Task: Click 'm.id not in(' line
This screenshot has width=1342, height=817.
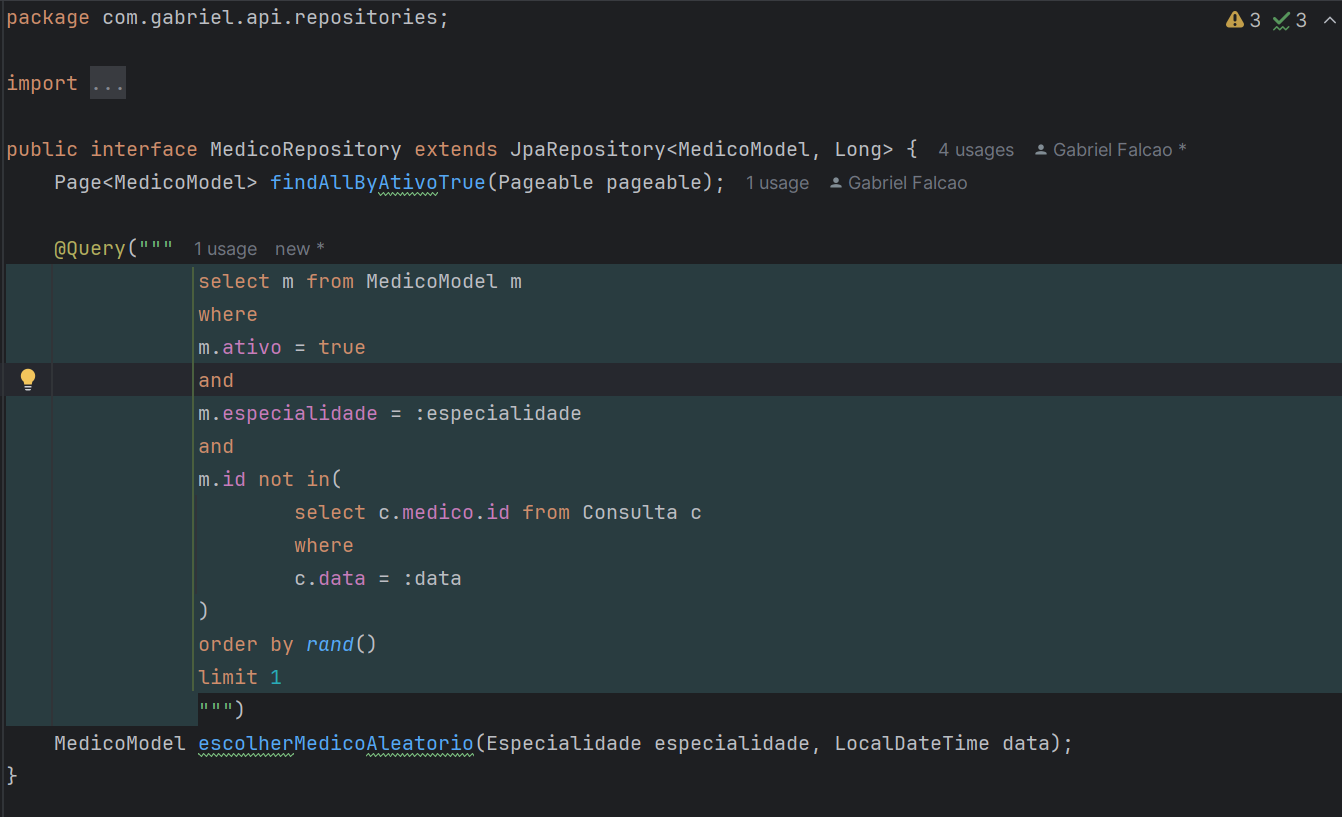Action: [x=270, y=480]
